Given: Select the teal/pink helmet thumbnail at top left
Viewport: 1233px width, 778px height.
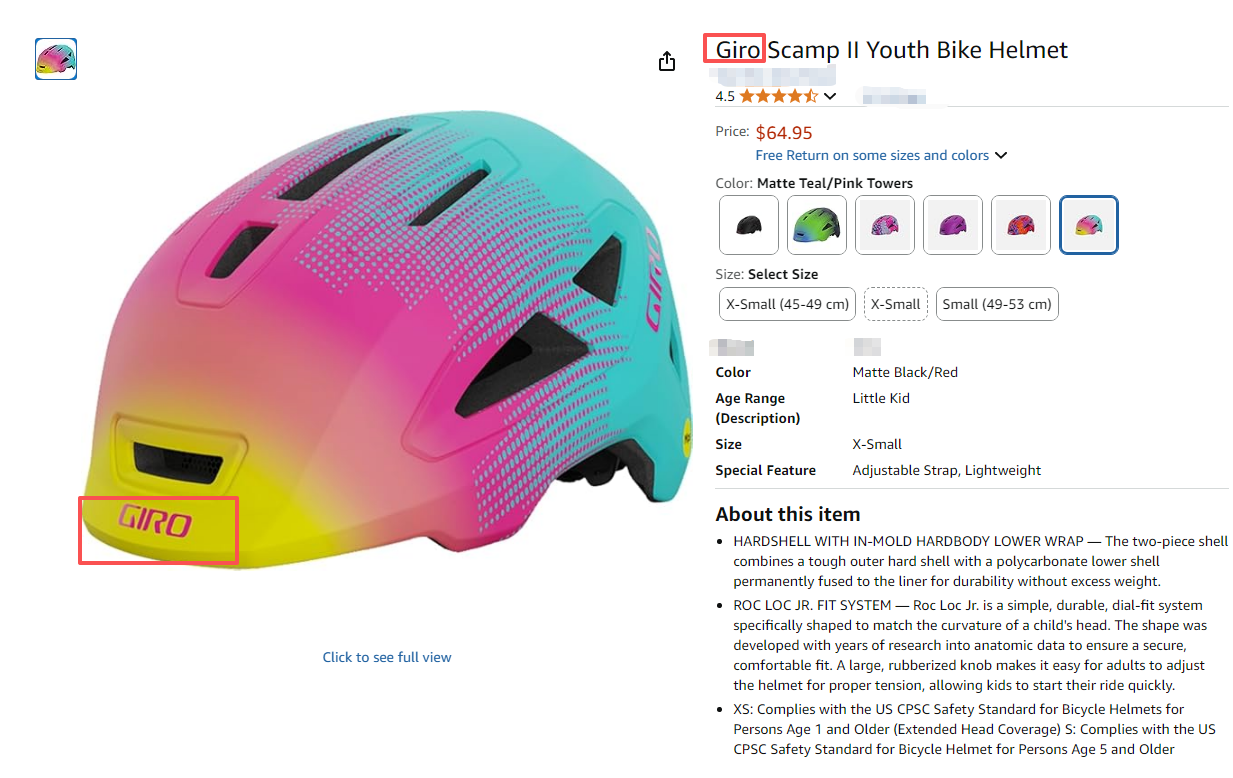Looking at the screenshot, I should [x=56, y=59].
